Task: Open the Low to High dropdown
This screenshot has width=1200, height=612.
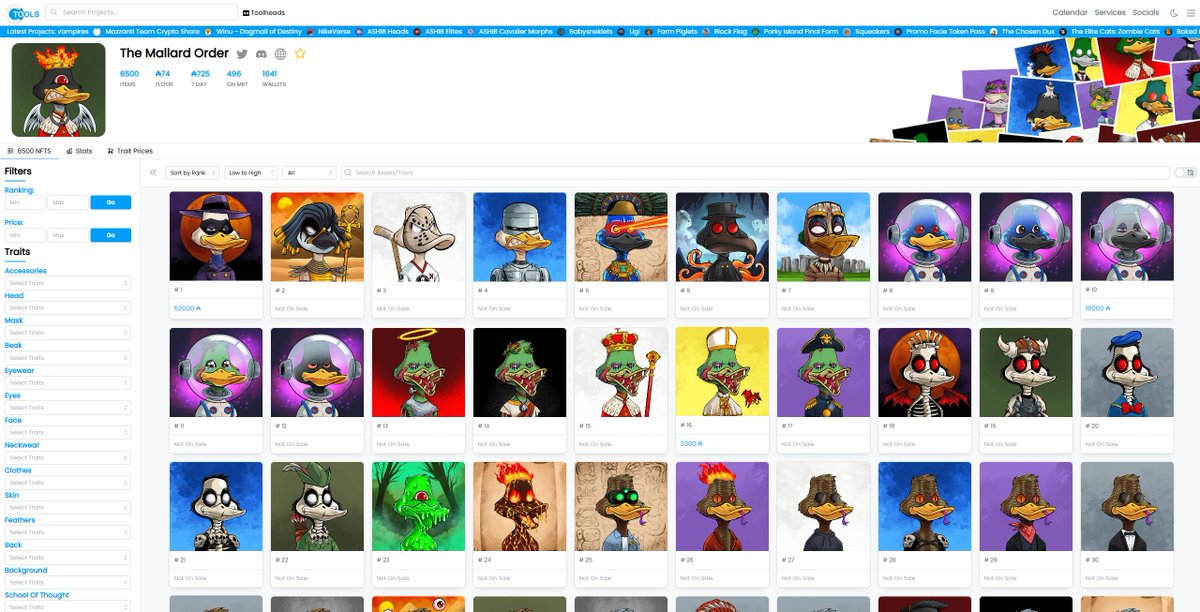Action: tap(251, 173)
